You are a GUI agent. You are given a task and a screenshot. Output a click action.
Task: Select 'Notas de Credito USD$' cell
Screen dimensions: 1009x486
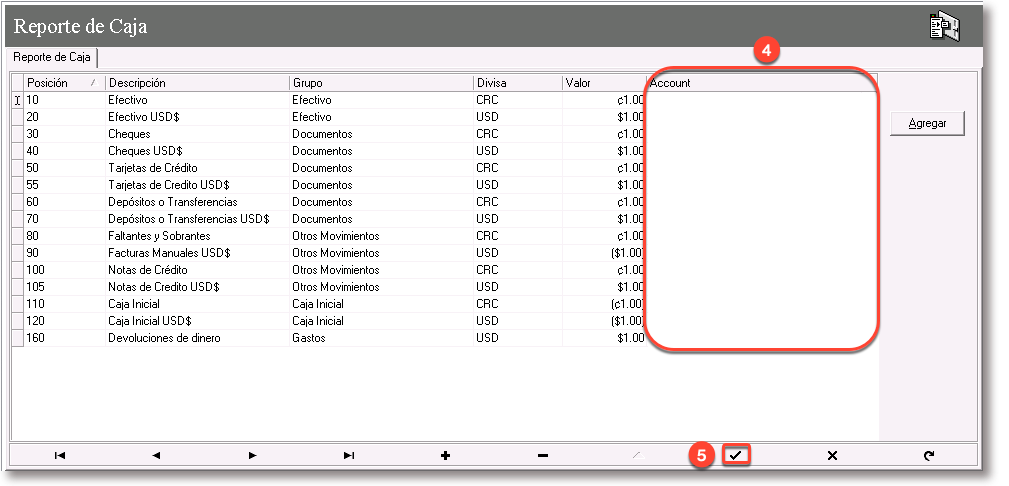[198, 287]
